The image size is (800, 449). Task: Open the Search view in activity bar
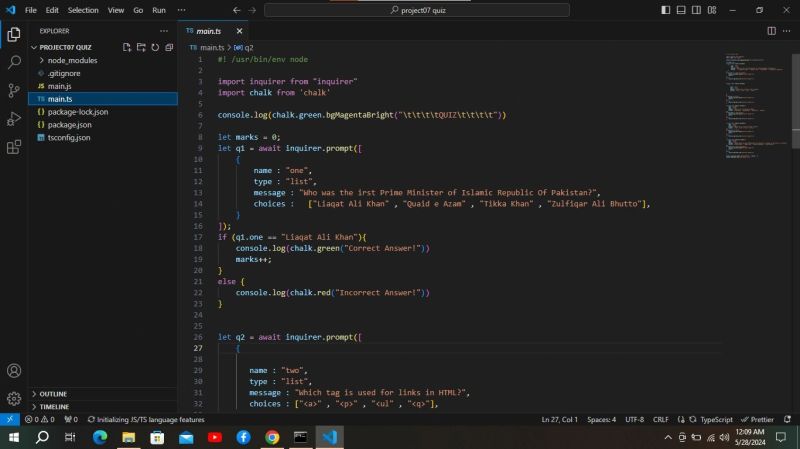coord(14,62)
